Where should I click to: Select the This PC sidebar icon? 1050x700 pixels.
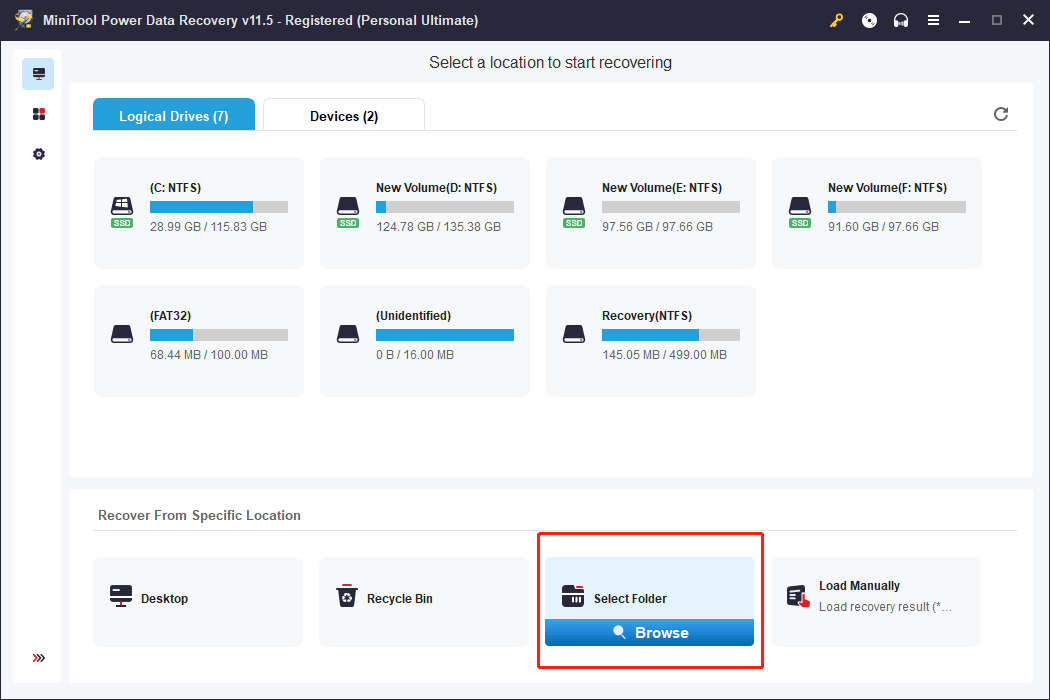38,74
